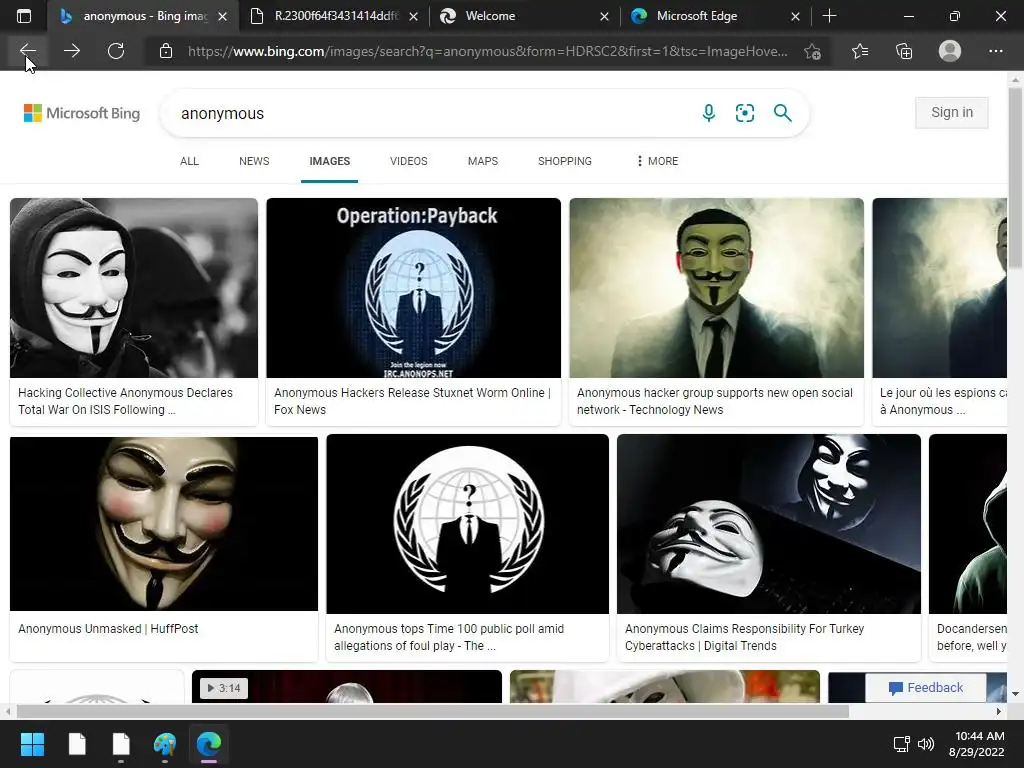Switch to the ALL results tab

pos(189,161)
